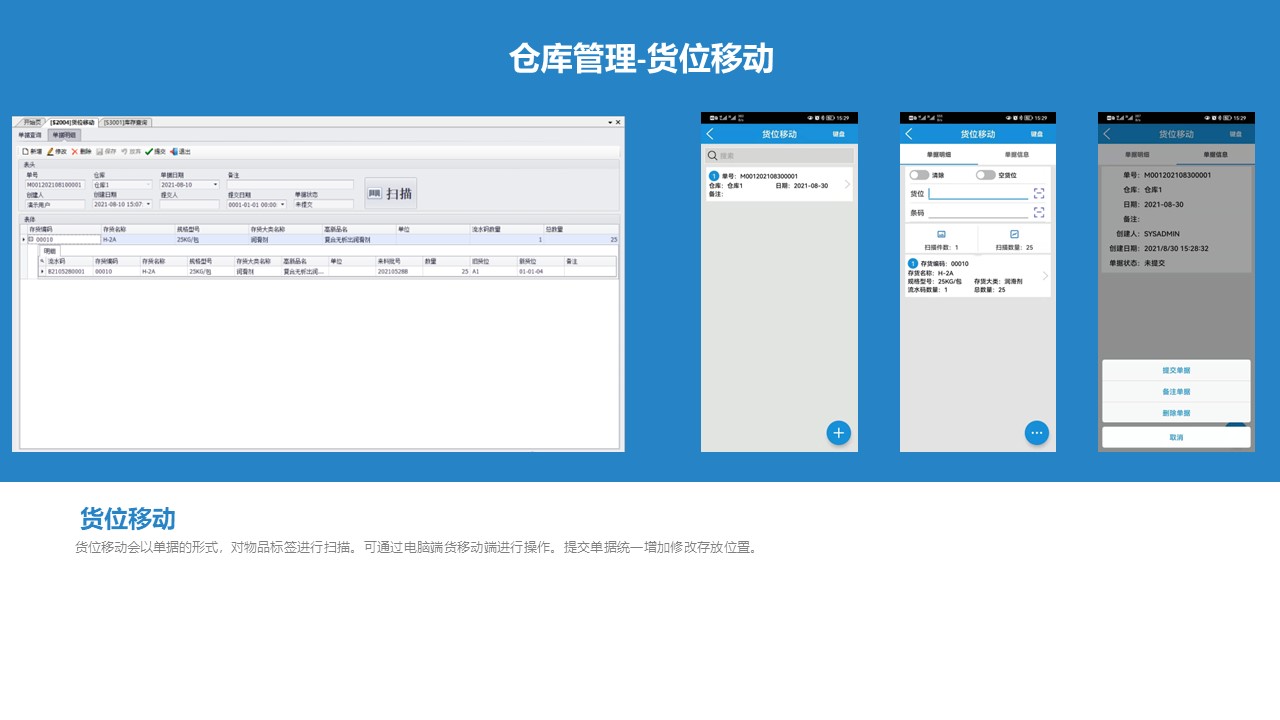
Task: Click the 新增 (New) toolbar icon
Action: [x=25, y=151]
